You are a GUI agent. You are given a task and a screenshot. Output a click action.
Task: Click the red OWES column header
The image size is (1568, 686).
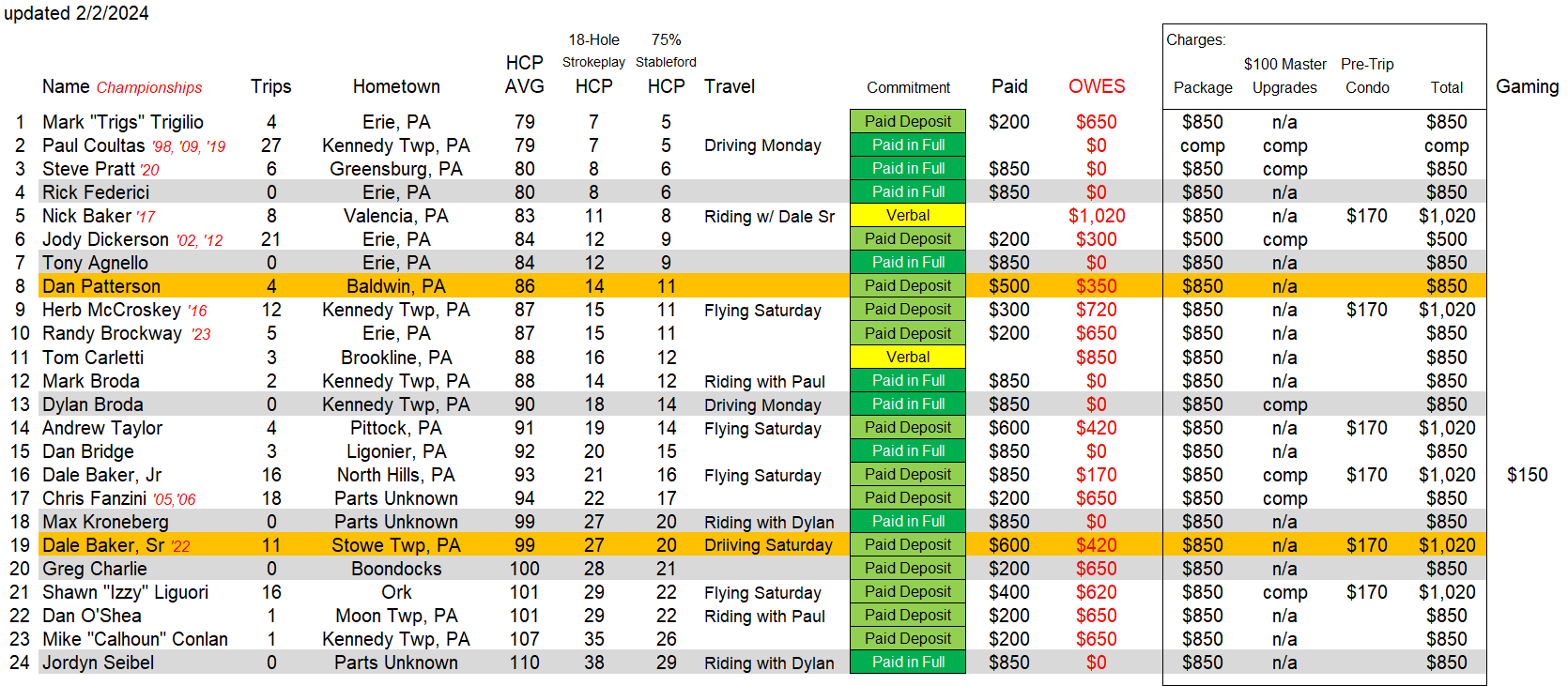1096,86
